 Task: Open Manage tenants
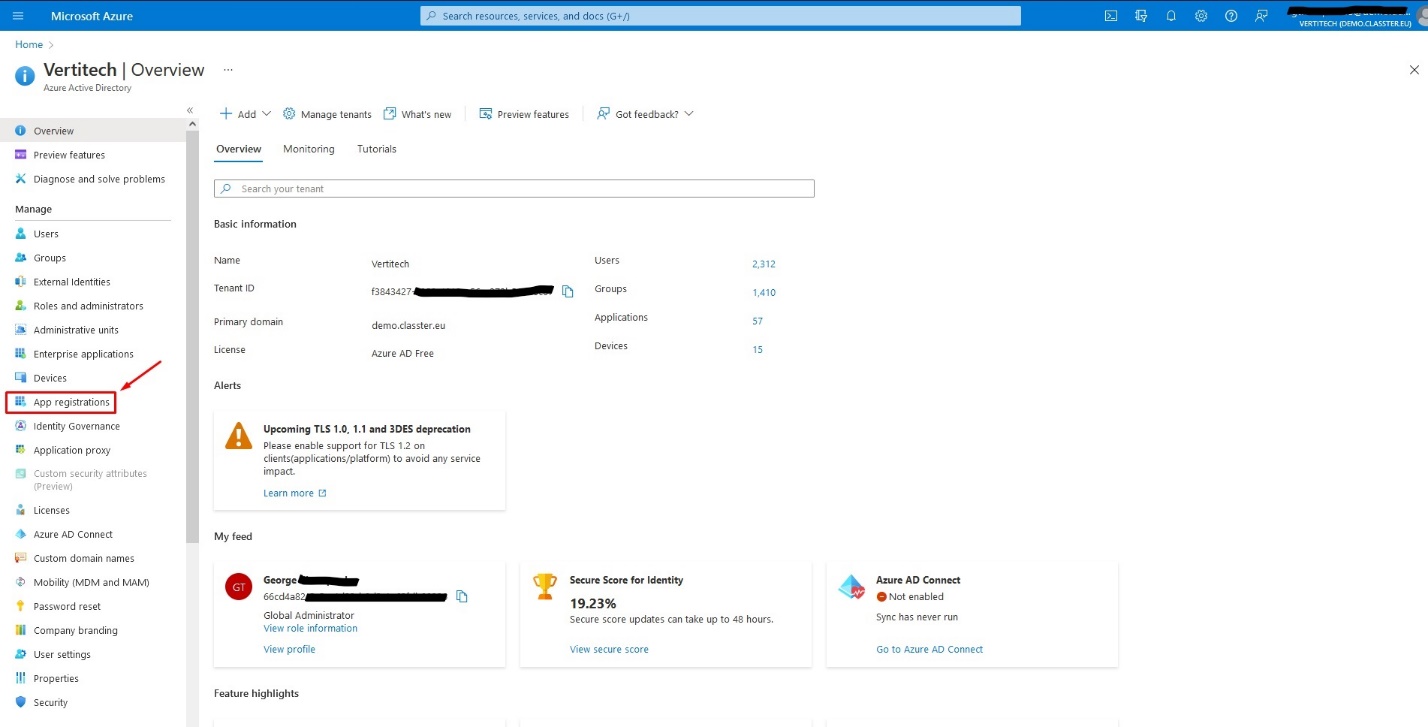[327, 114]
